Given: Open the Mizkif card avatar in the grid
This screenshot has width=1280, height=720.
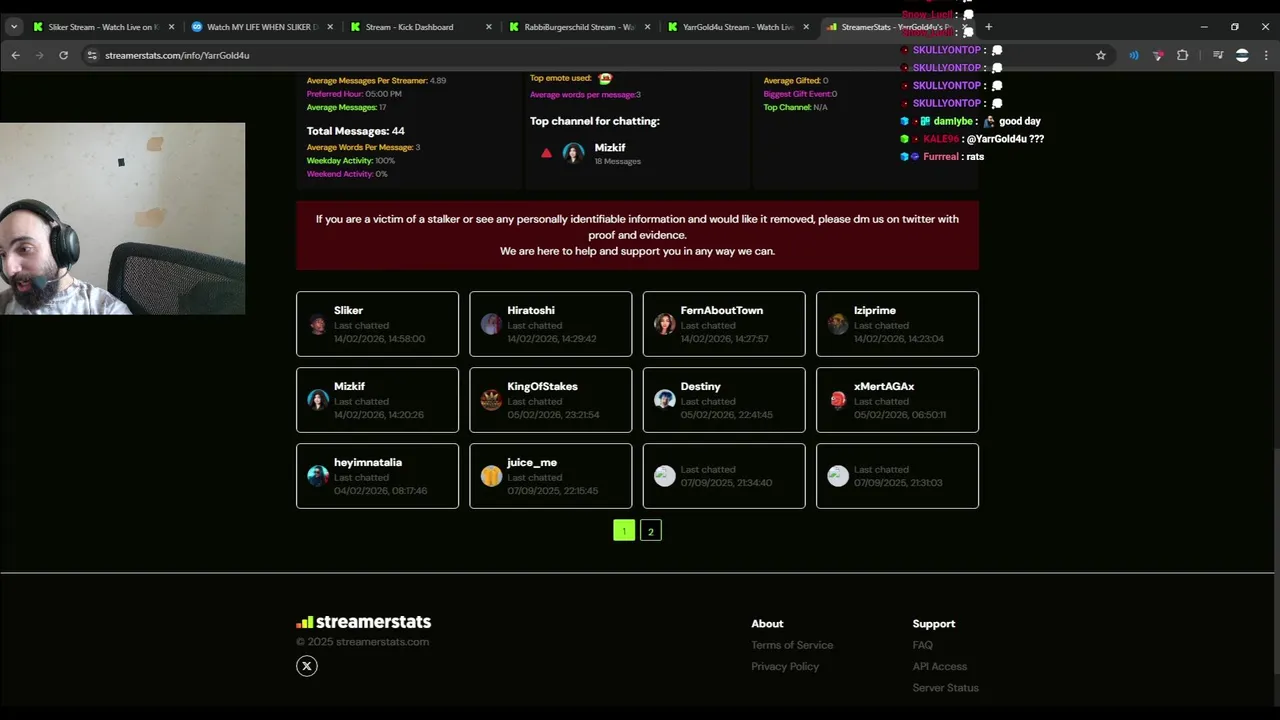Looking at the screenshot, I should [318, 400].
